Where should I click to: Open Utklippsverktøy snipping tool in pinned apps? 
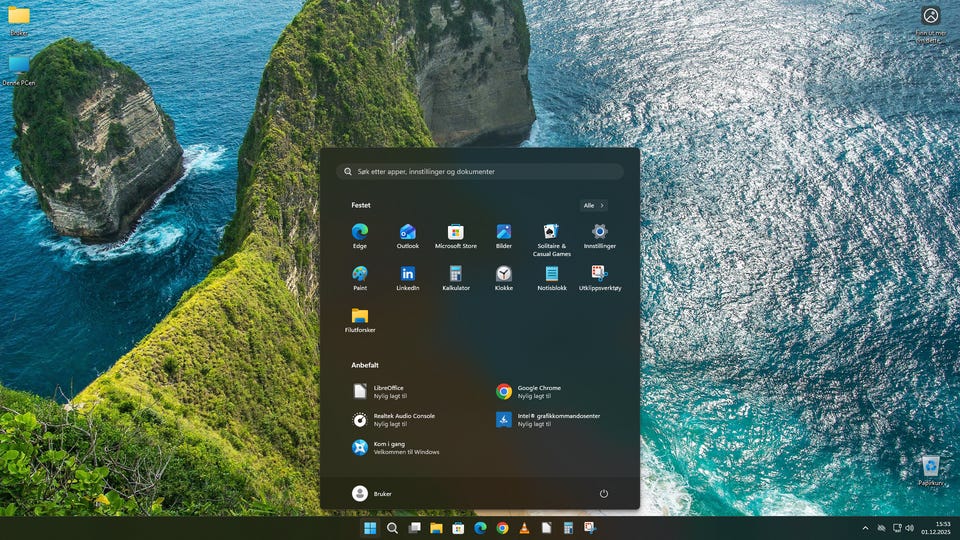pyautogui.click(x=599, y=278)
